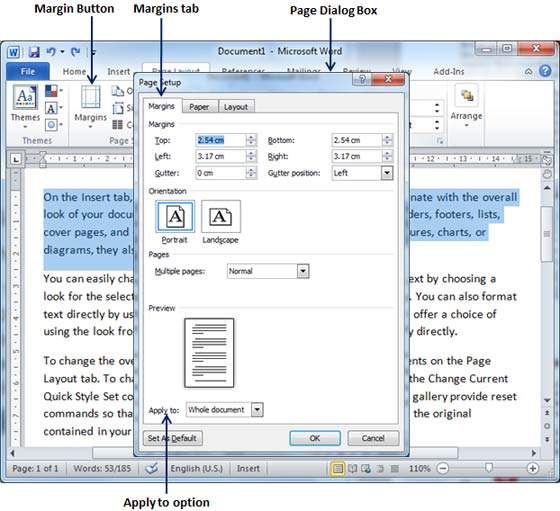Click the OK button
Screen dimensions: 560x511
[x=315, y=438]
